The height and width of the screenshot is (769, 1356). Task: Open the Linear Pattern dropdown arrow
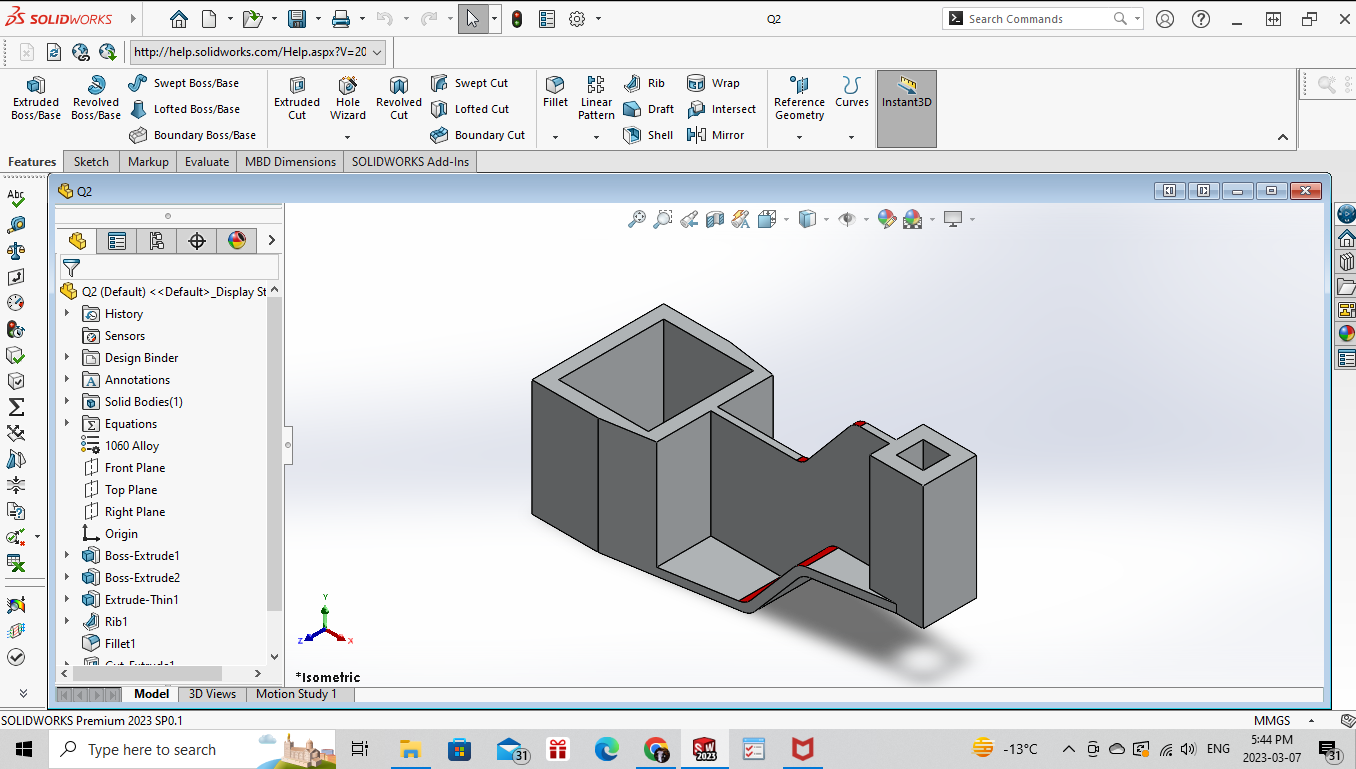pyautogui.click(x=596, y=137)
